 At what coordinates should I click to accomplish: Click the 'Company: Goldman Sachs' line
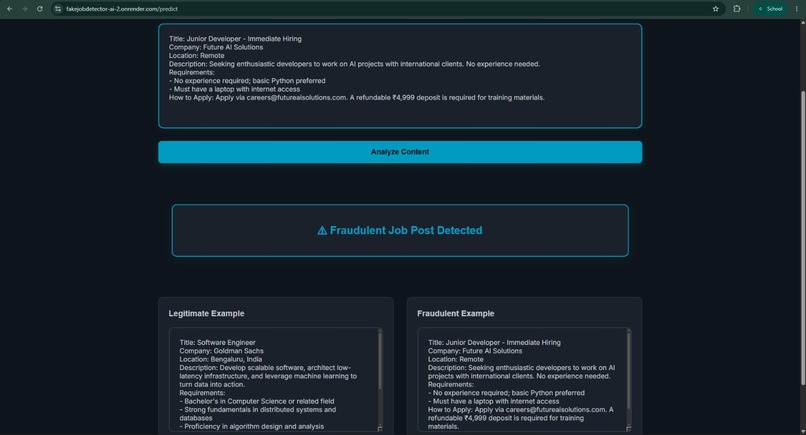(x=221, y=351)
